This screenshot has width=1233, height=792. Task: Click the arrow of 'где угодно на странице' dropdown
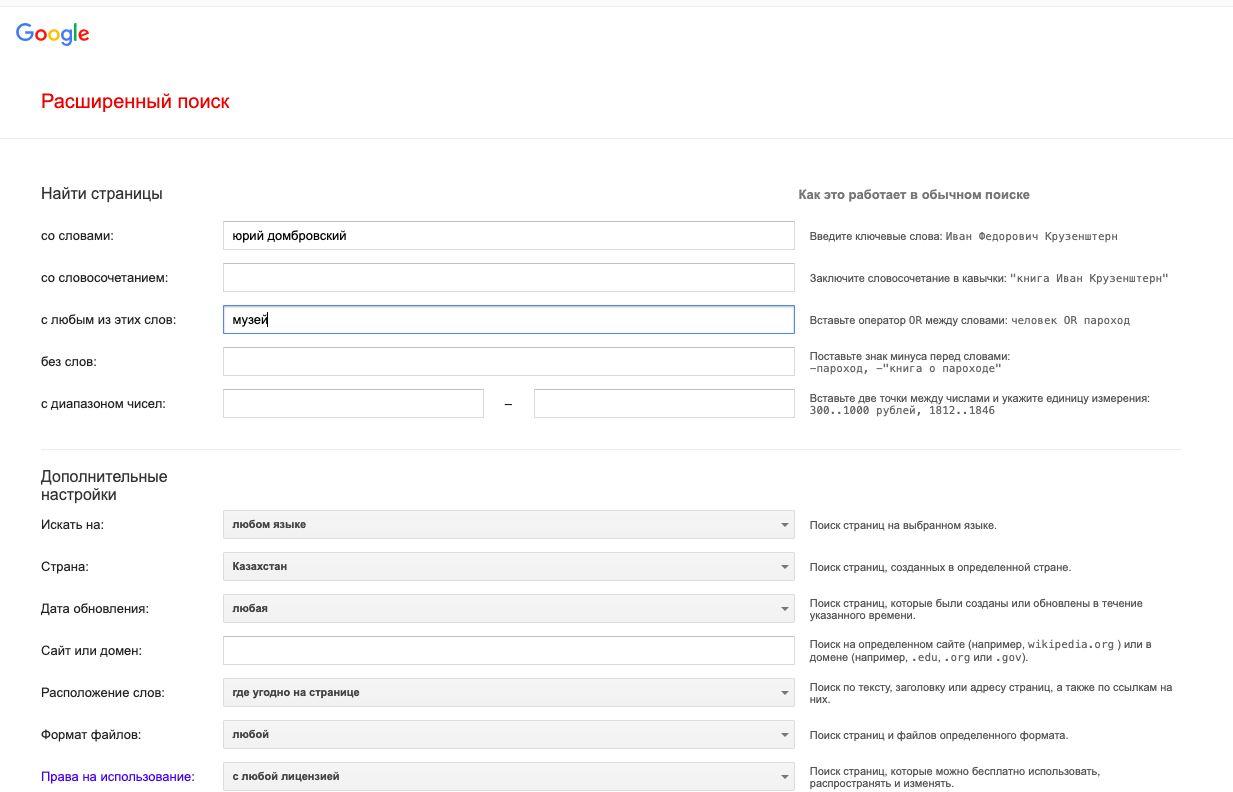(x=785, y=693)
